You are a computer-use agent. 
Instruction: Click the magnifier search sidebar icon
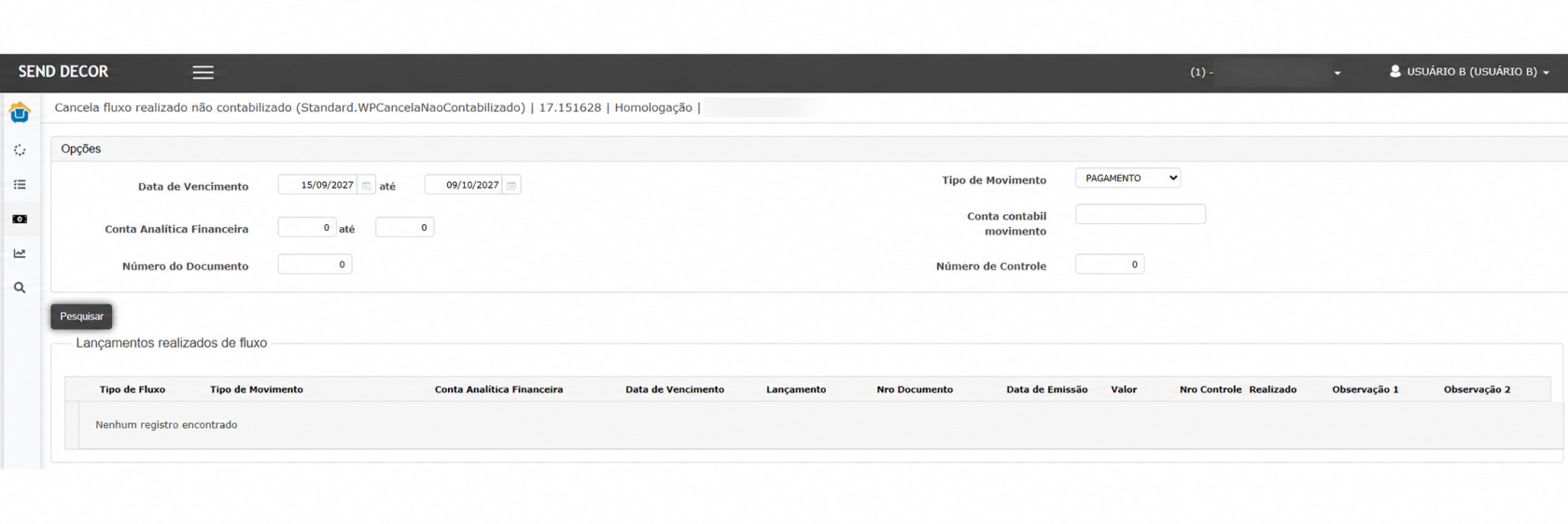point(20,288)
